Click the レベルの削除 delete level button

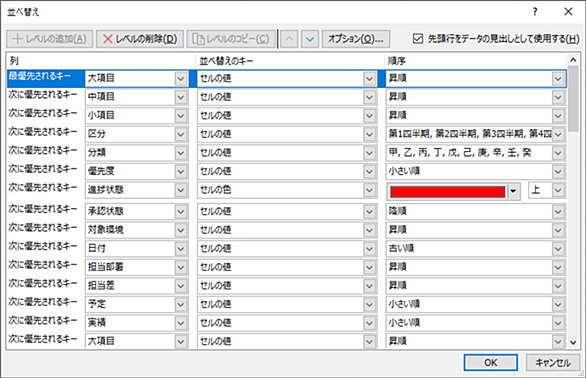click(x=140, y=39)
